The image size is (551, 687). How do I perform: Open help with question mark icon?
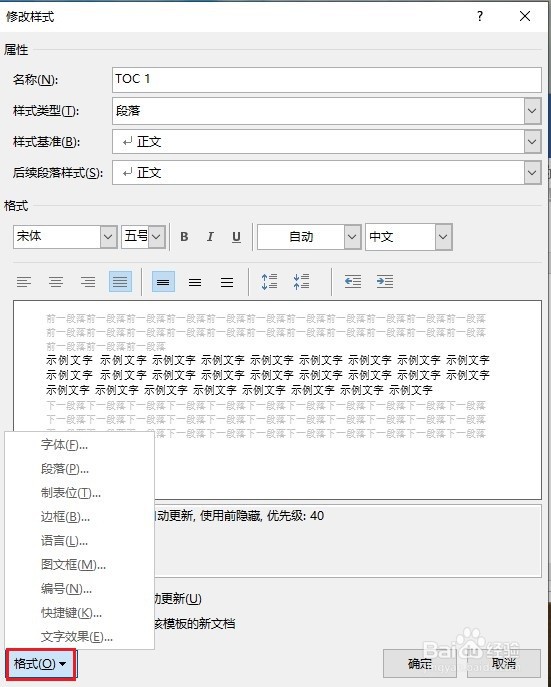pyautogui.click(x=480, y=16)
